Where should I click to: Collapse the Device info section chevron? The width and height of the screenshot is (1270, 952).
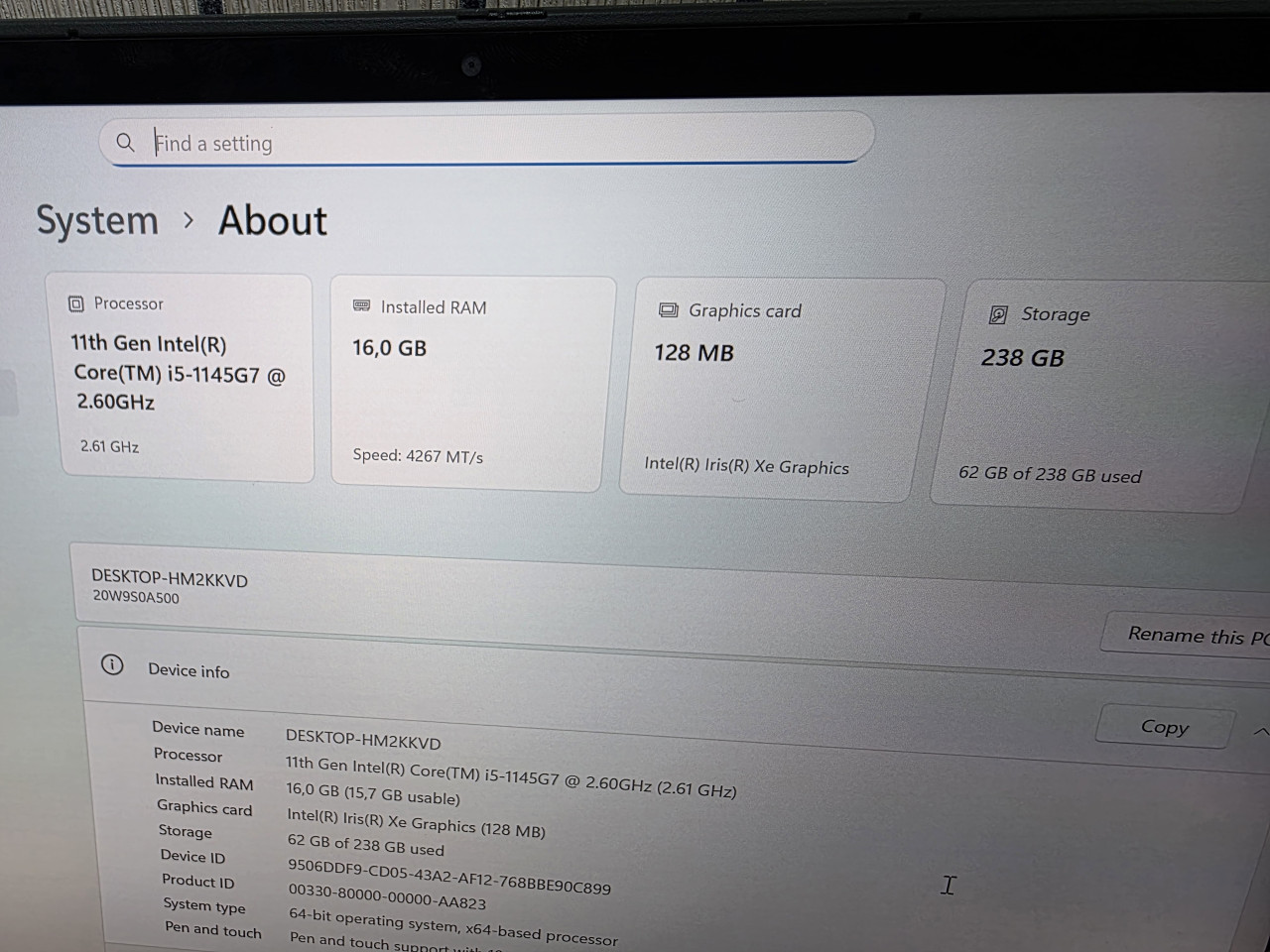1260,732
